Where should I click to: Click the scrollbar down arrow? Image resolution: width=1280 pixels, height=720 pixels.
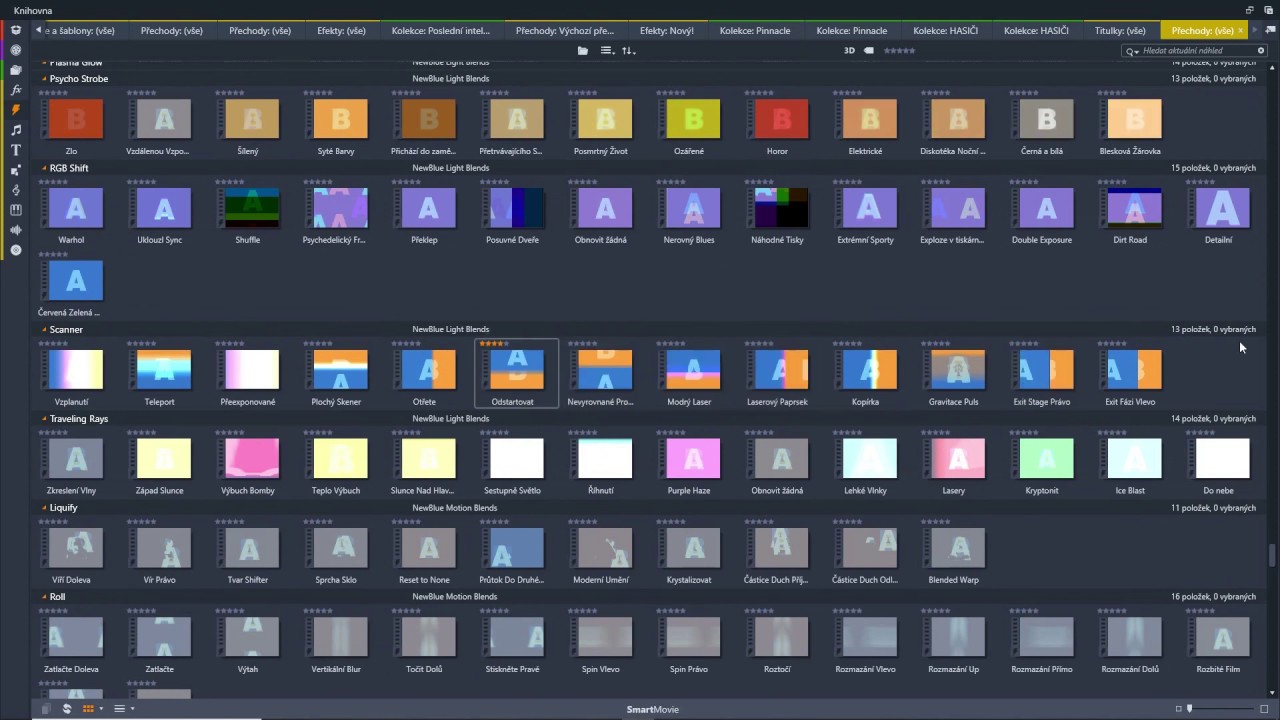[x=1273, y=693]
